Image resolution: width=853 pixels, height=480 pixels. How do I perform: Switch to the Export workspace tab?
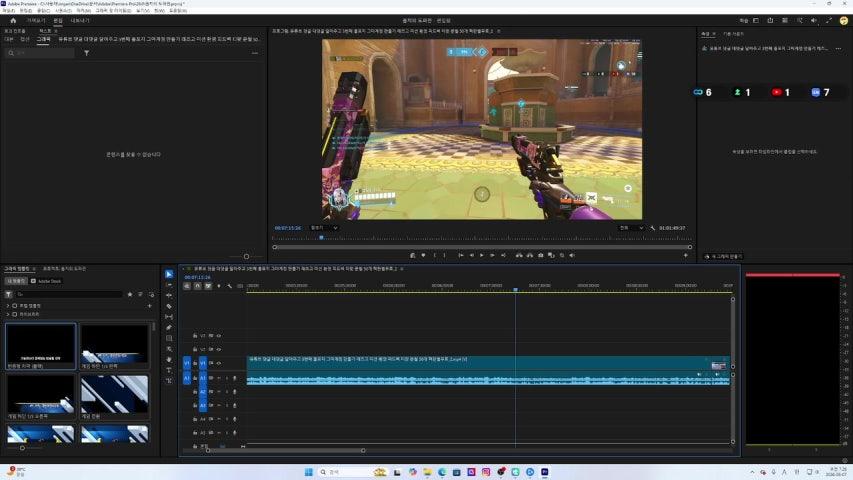pyautogui.click(x=80, y=21)
